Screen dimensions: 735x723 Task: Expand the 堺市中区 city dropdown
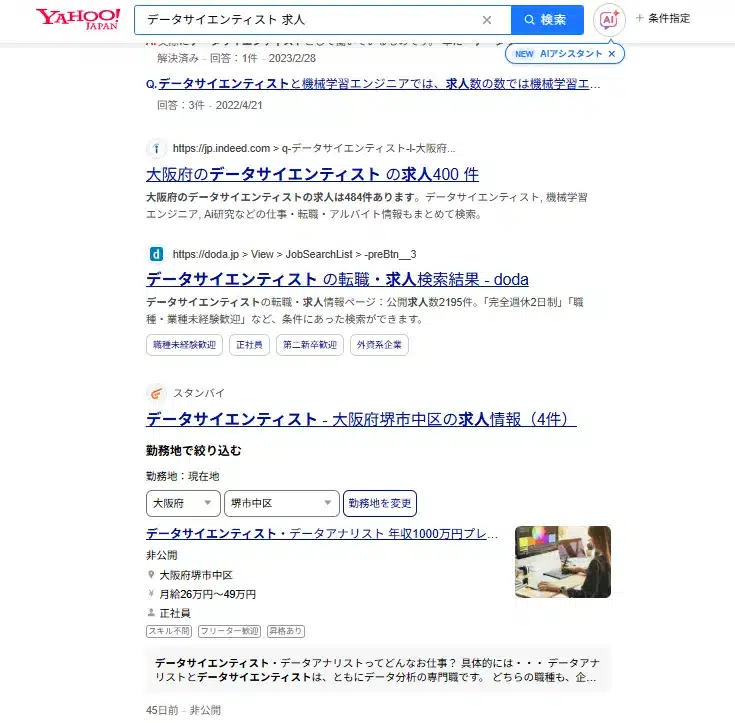pyautogui.click(x=282, y=504)
